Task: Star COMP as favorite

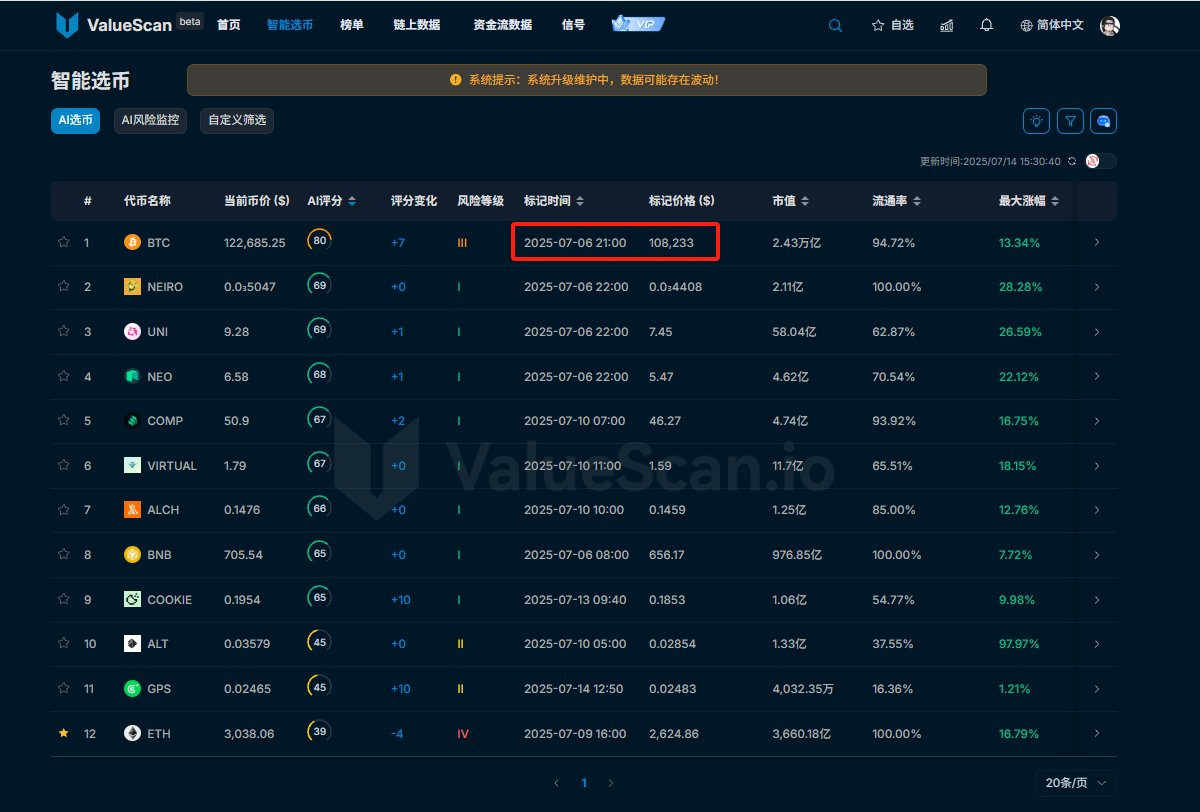Action: coord(64,420)
